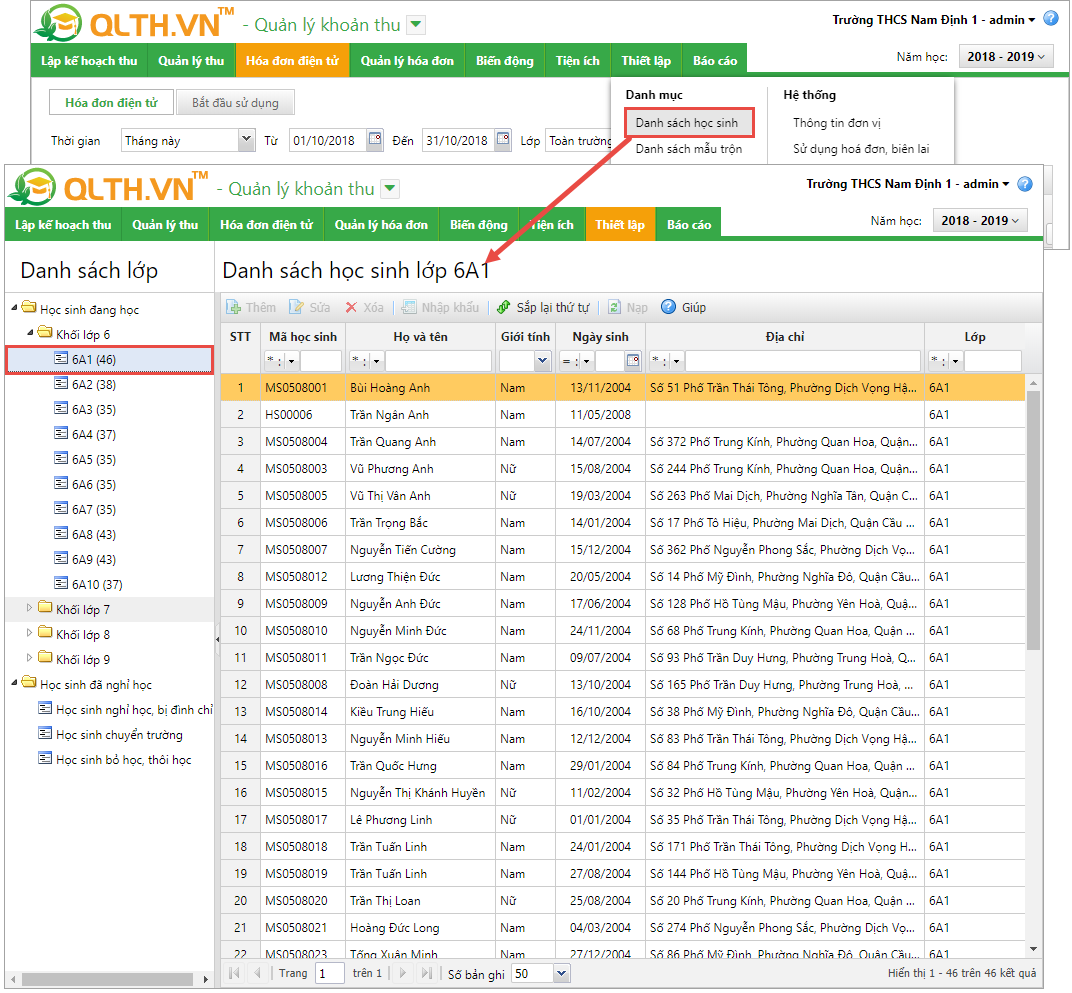This screenshot has height=993, width=1072.
Task: Open the Giới tính filter dropdown
Action: click(542, 361)
